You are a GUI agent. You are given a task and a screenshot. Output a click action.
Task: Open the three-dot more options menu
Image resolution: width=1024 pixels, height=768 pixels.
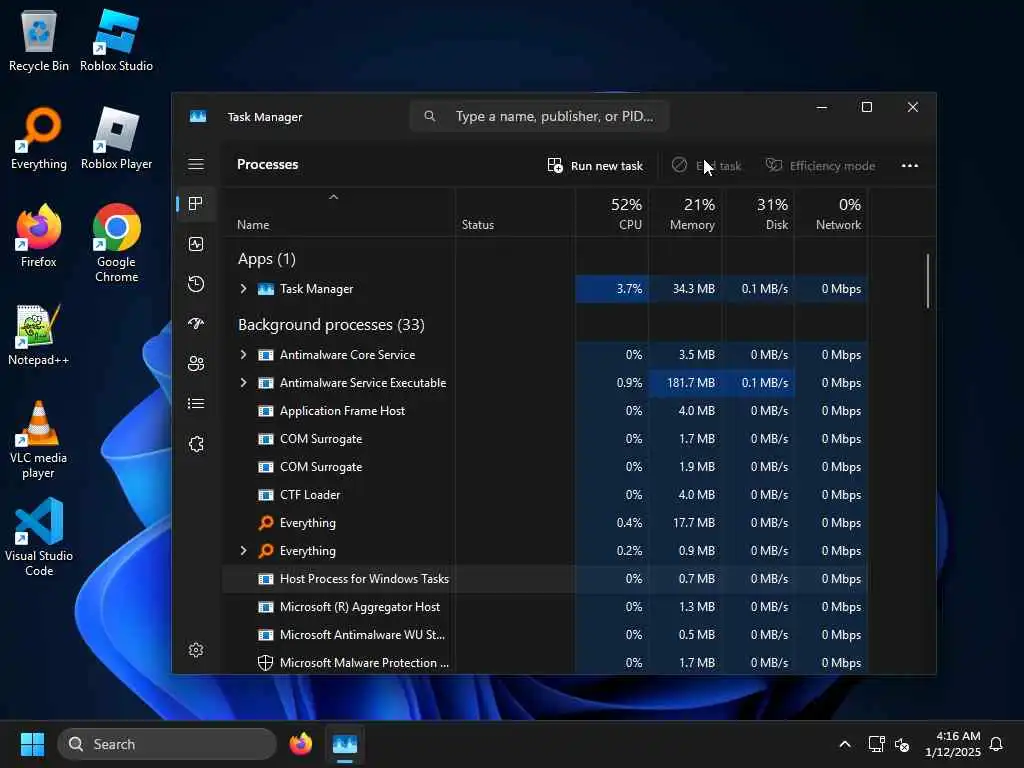tap(910, 166)
